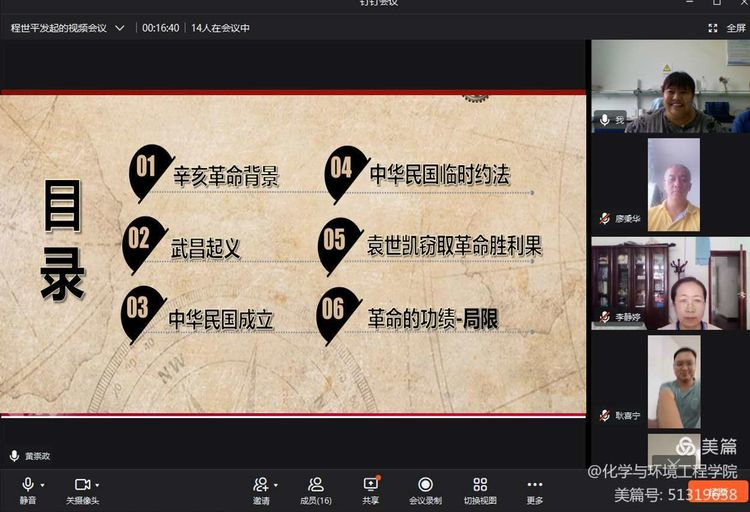Click the 邀请 invite icon
This screenshot has height=512, width=750.
pos(260,489)
